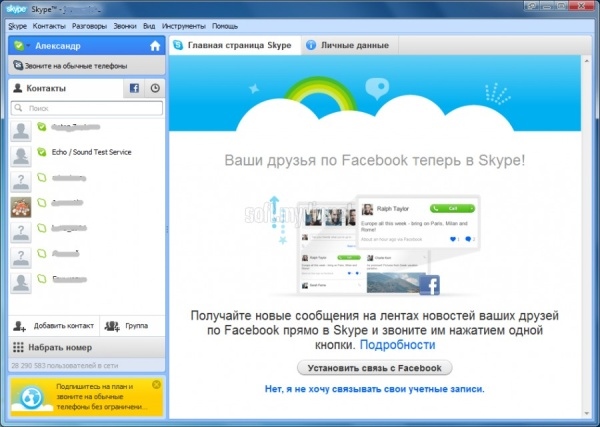Open the status dropdown beside Александр

click(x=22, y=46)
